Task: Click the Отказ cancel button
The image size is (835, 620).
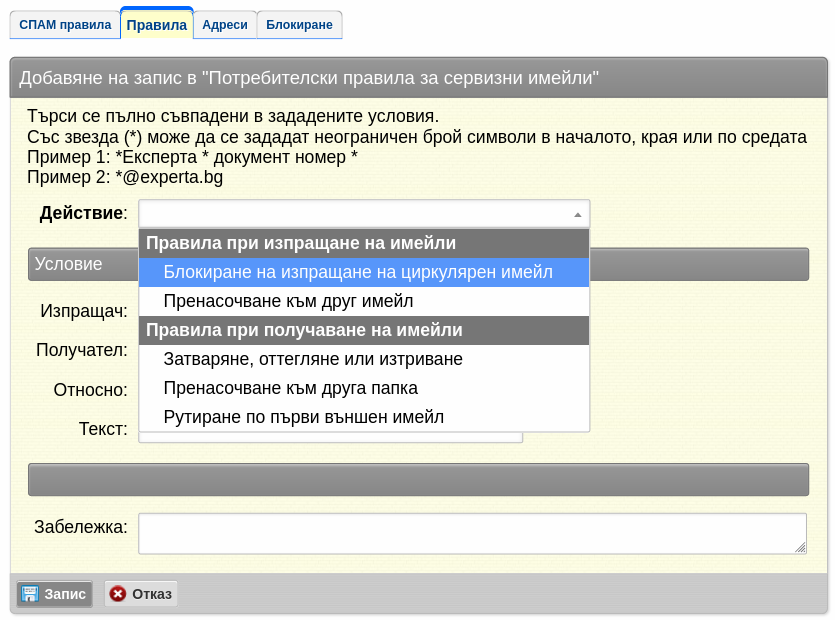Action: pyautogui.click(x=141, y=594)
